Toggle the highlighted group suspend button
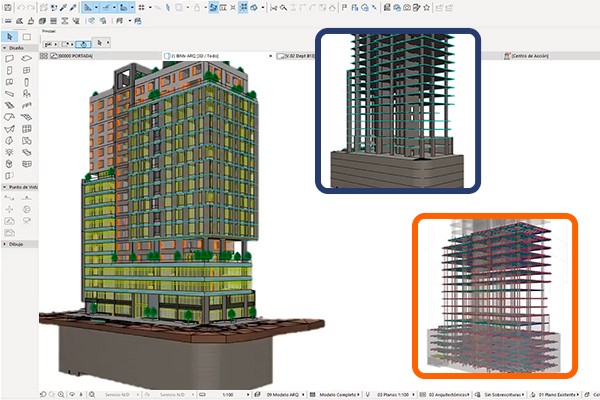 click(243, 7)
